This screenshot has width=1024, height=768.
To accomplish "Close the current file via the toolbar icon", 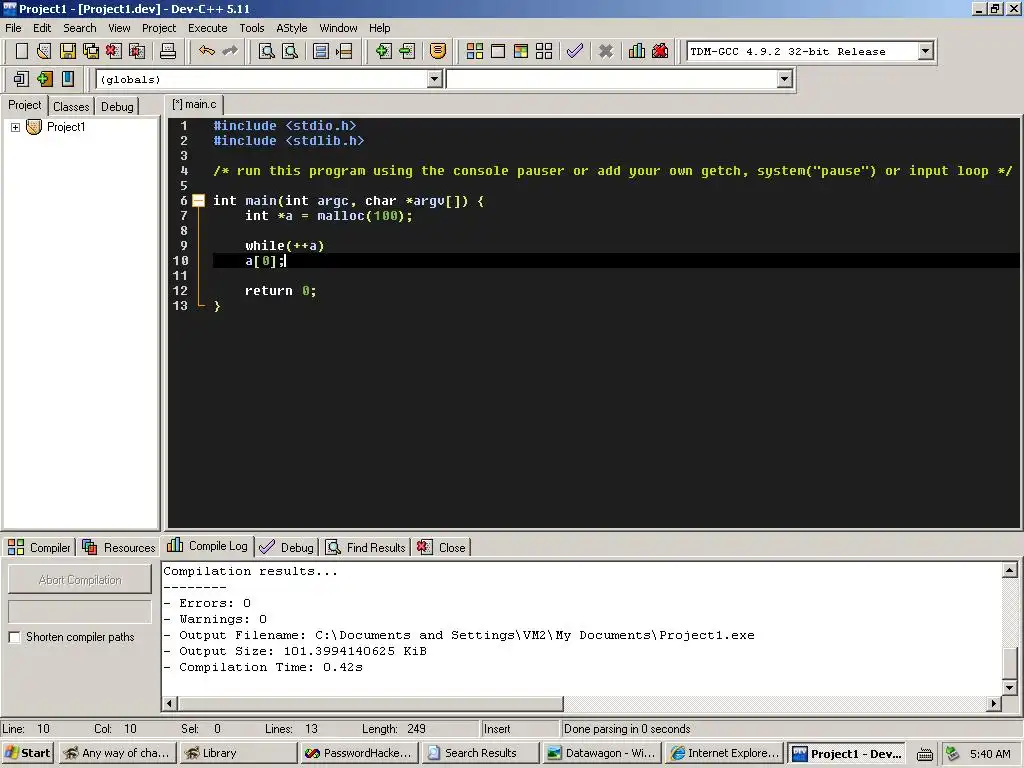I will pos(114,51).
